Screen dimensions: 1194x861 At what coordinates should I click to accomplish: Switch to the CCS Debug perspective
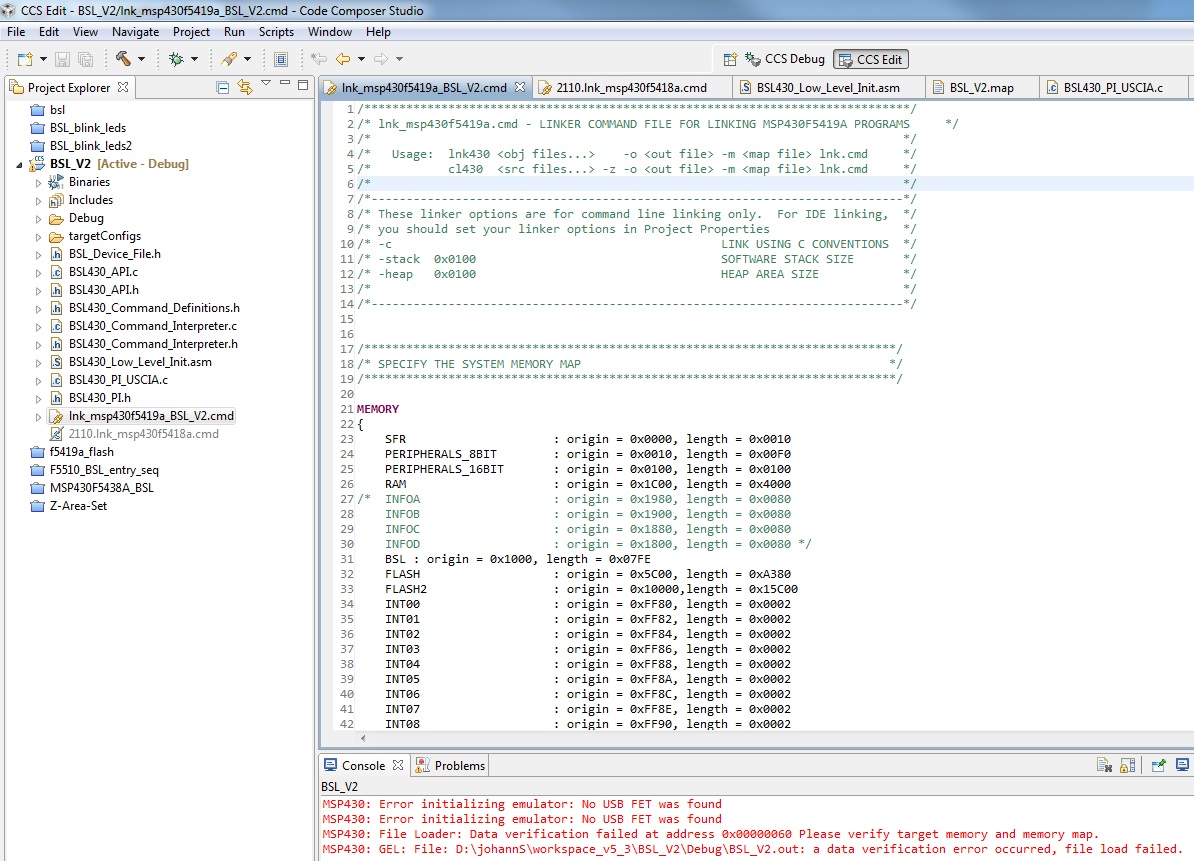(x=785, y=59)
